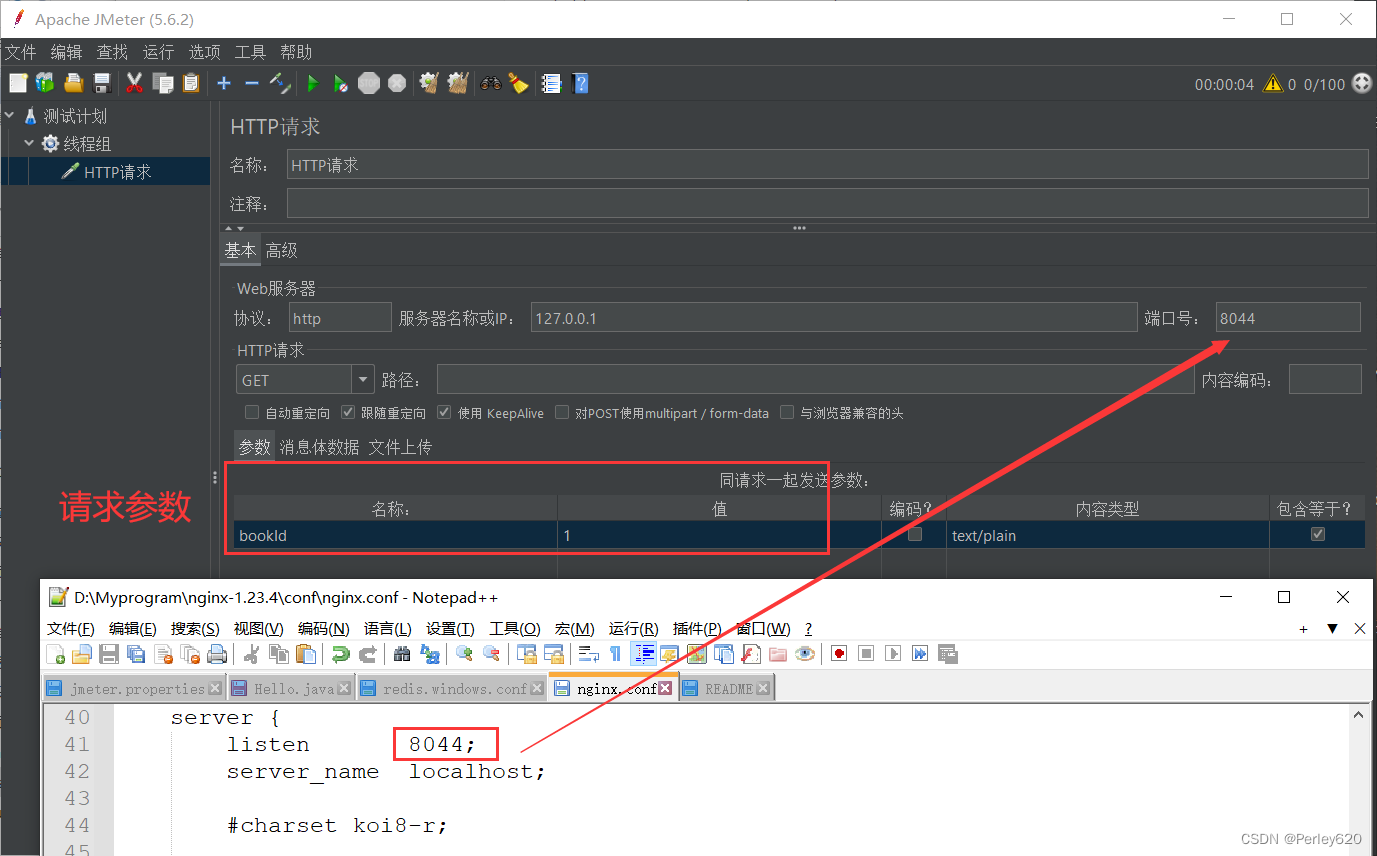
Task: Click Notepad++ Undo green arrow icon
Action: 341,654
